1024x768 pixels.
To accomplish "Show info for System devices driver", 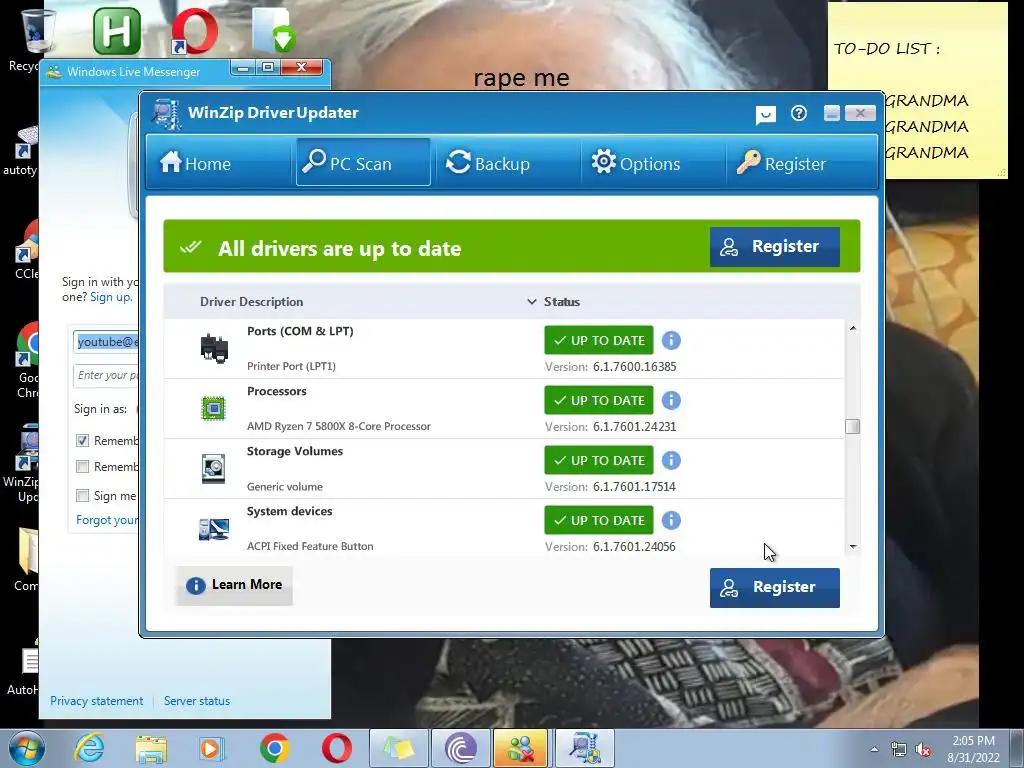I will (671, 520).
